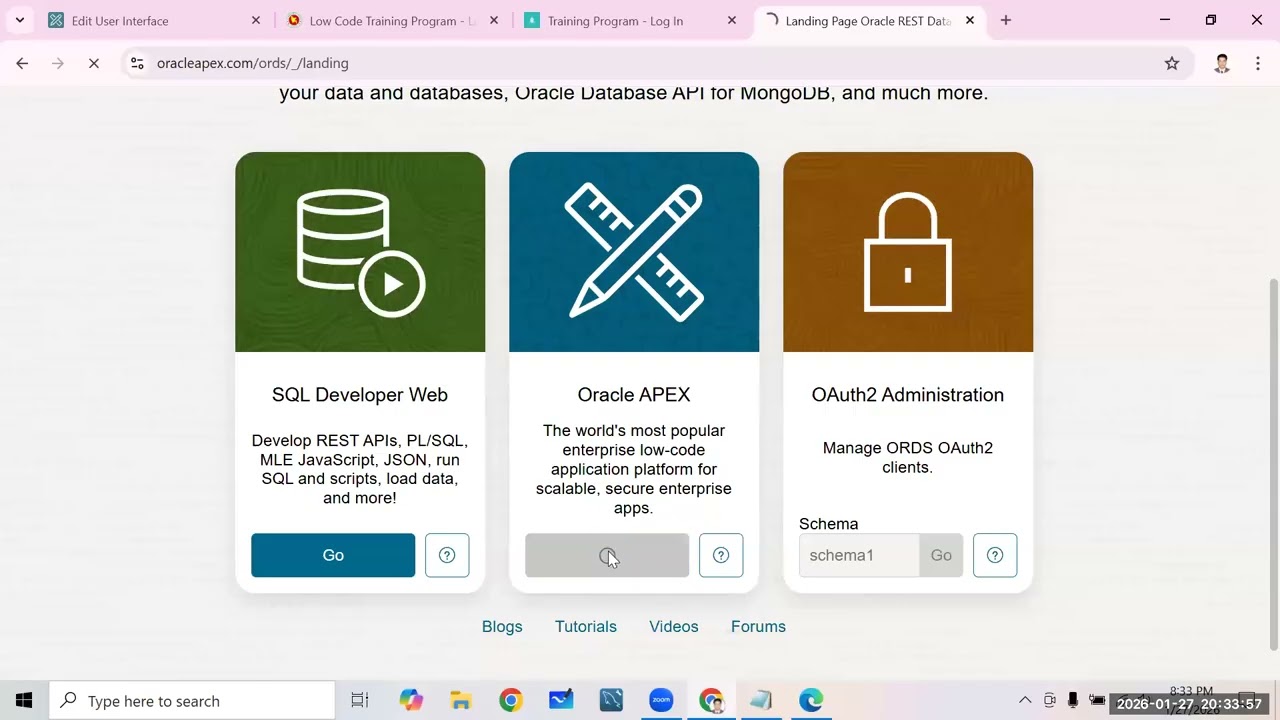Click the "Manage ORDS OAuth2 clients." text
Screen dimensions: 1280x720
tap(908, 457)
